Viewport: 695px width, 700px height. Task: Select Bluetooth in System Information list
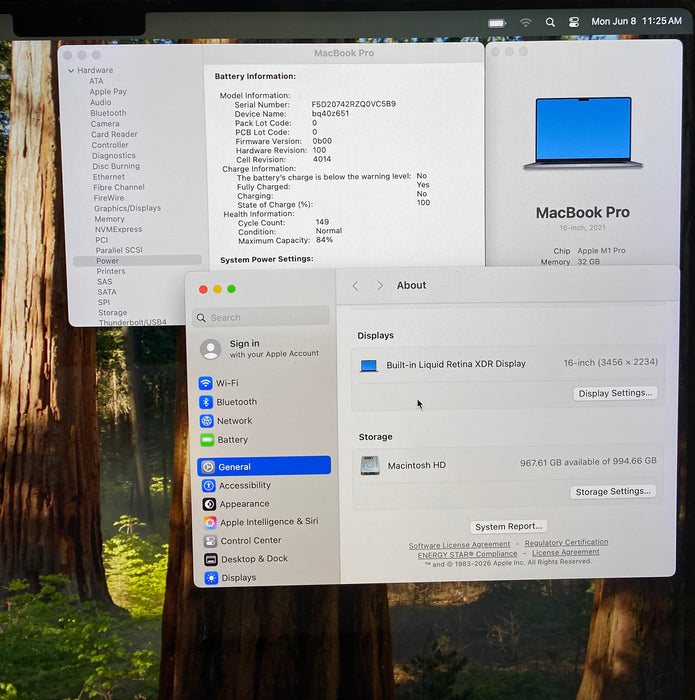click(x=108, y=113)
